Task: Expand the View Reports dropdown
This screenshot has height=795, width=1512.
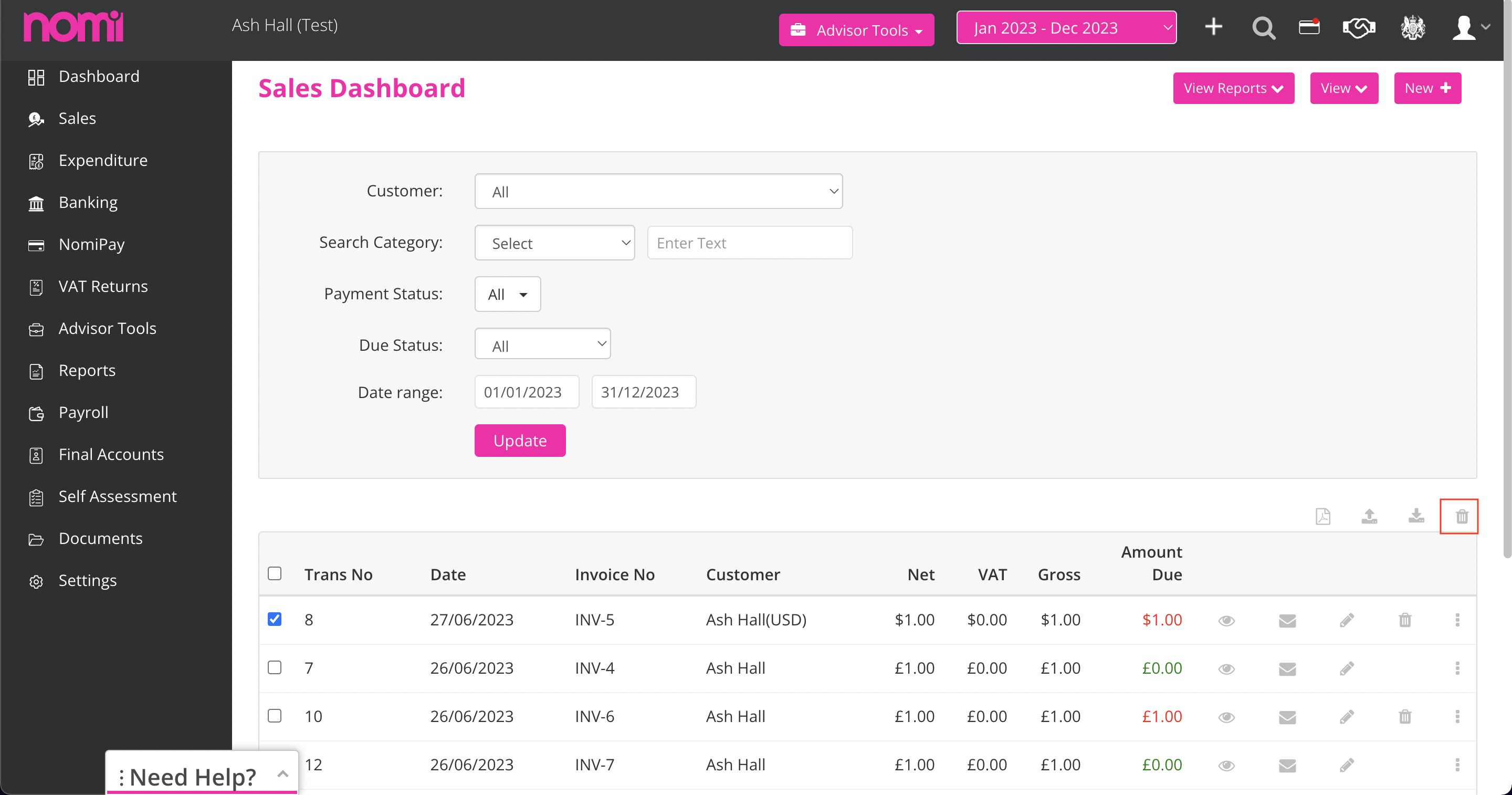Action: pos(1233,88)
